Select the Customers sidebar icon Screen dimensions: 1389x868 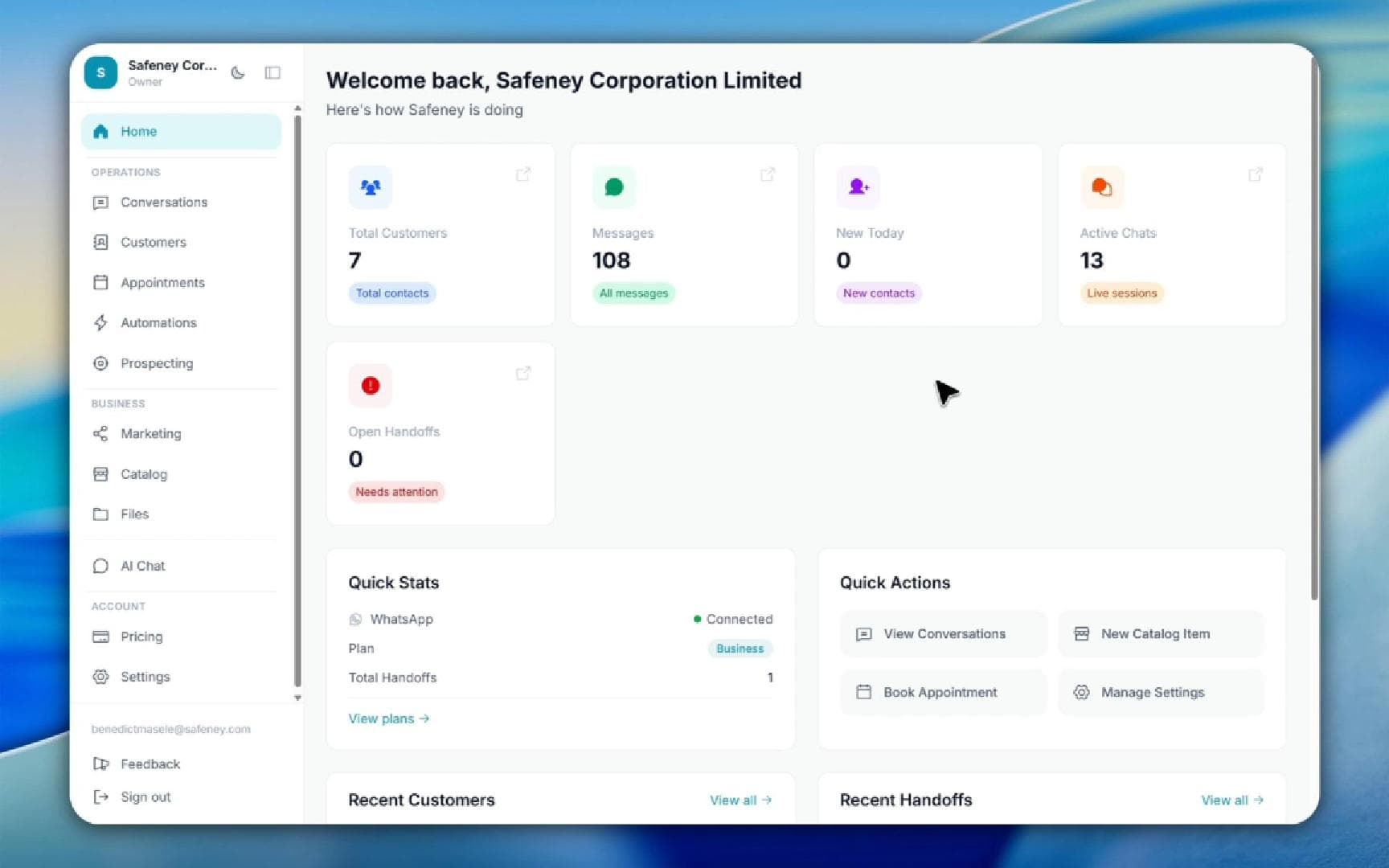click(100, 242)
